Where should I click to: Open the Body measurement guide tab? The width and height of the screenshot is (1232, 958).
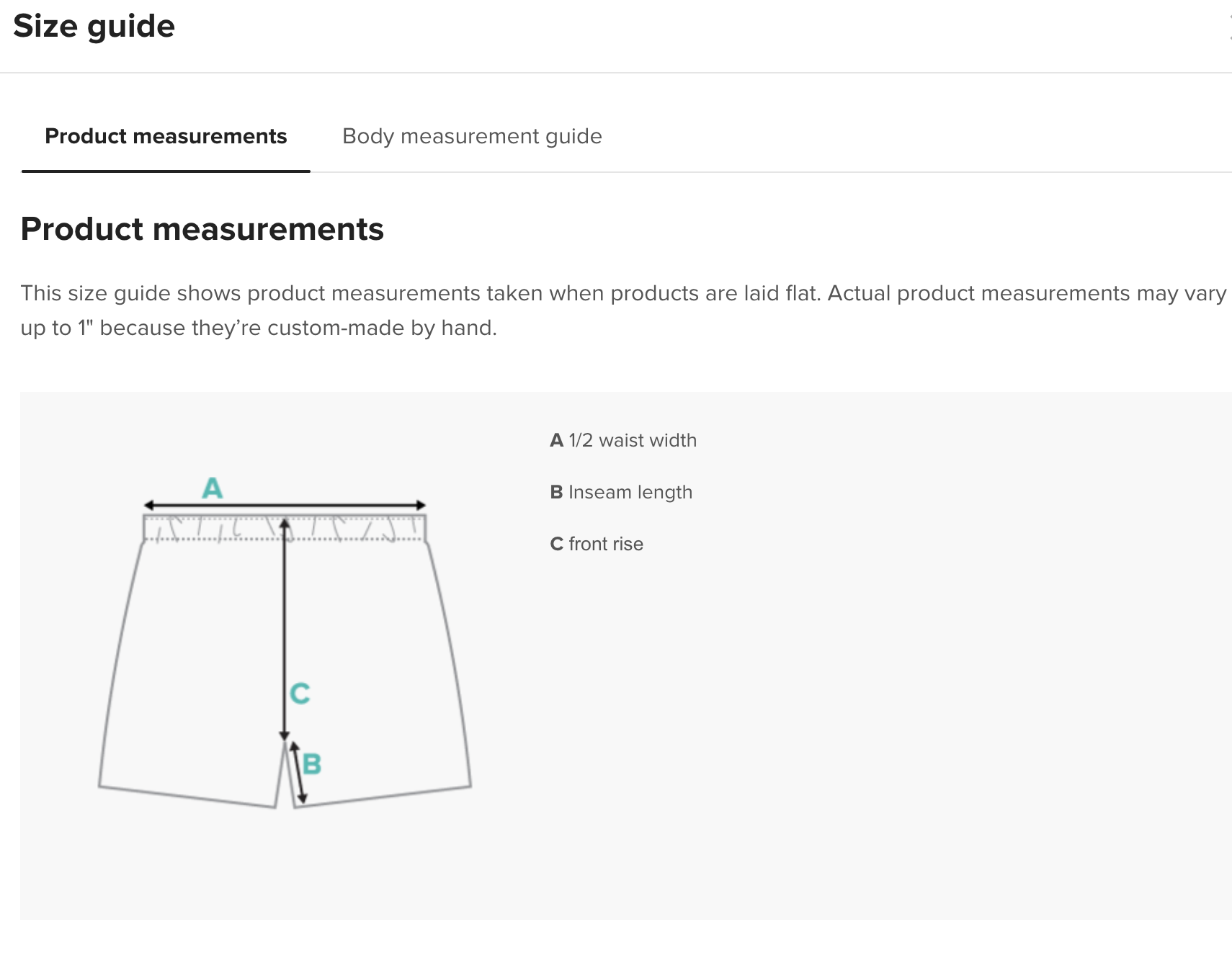click(x=472, y=136)
